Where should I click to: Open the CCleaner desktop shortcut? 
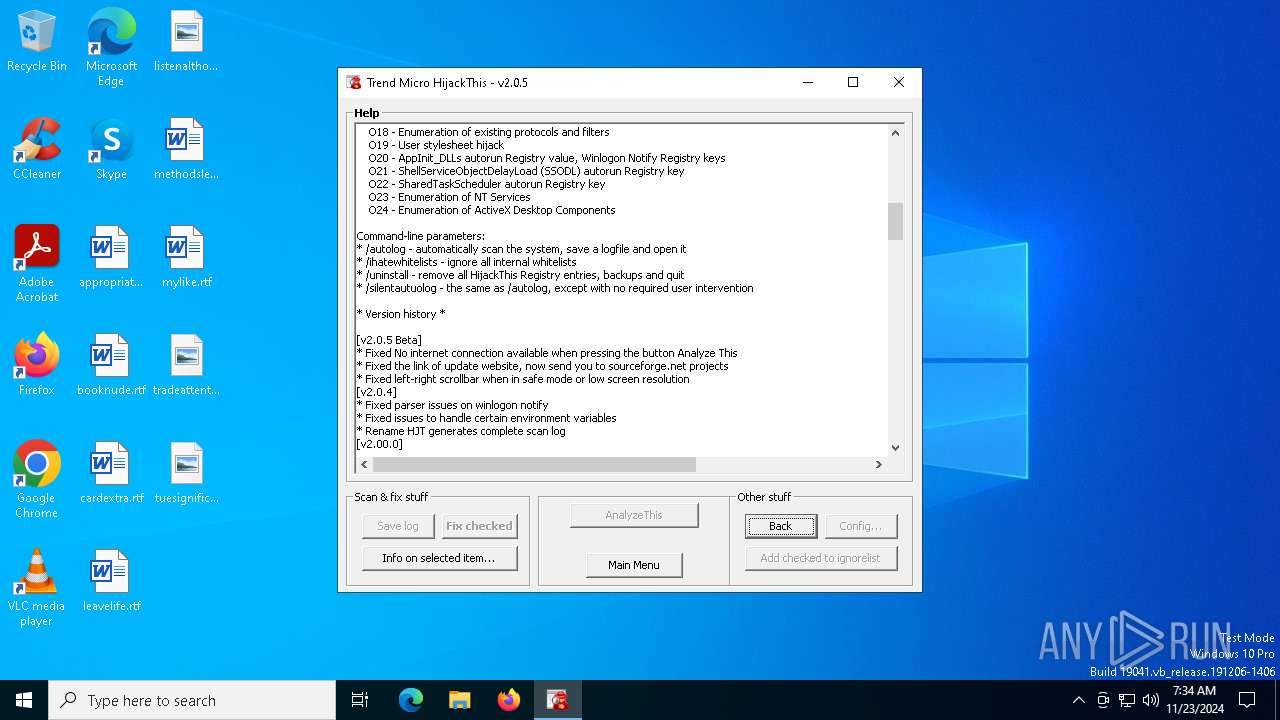(x=37, y=150)
